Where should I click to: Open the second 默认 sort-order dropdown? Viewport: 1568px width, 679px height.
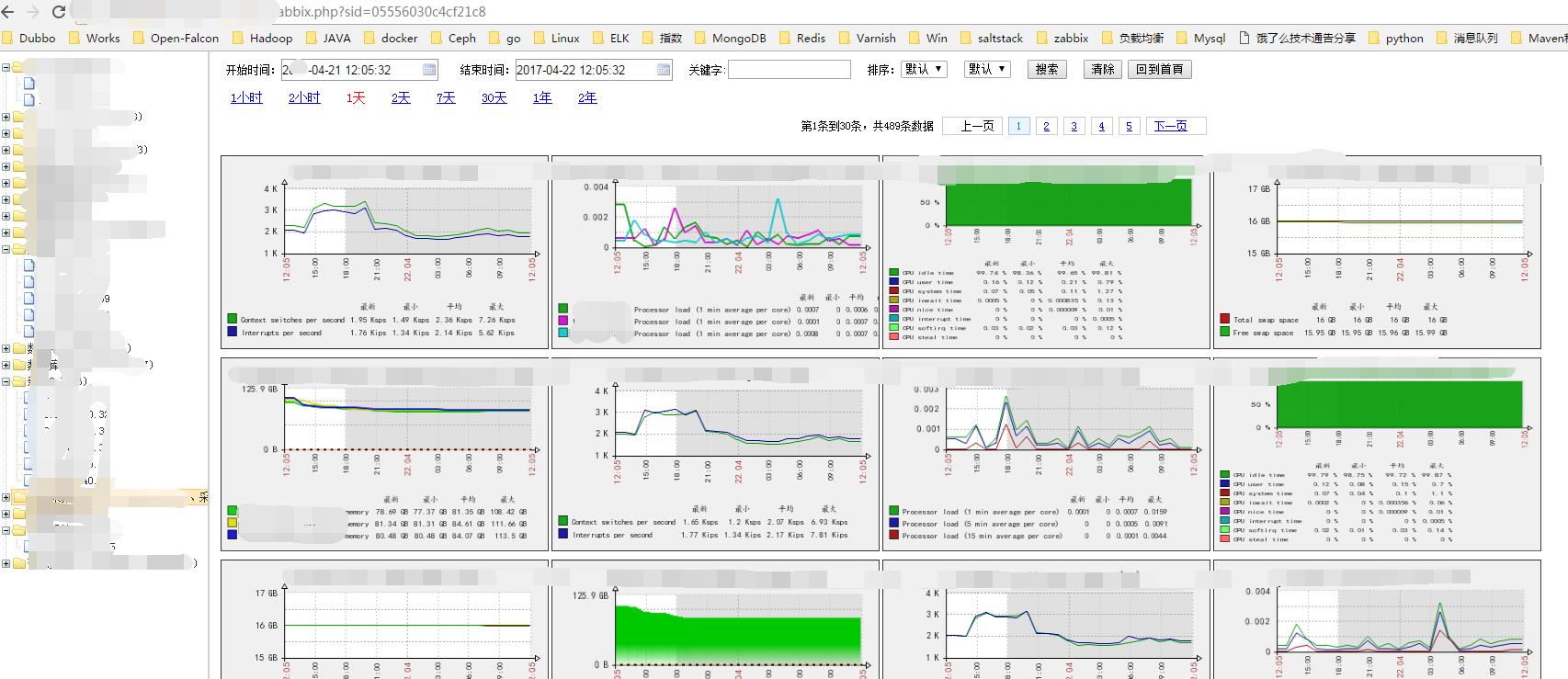(987, 69)
